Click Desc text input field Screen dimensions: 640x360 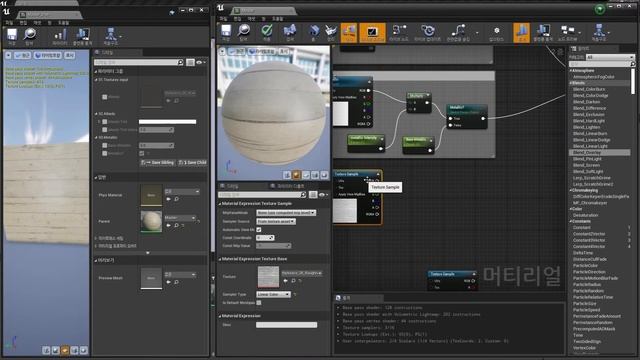(287, 325)
